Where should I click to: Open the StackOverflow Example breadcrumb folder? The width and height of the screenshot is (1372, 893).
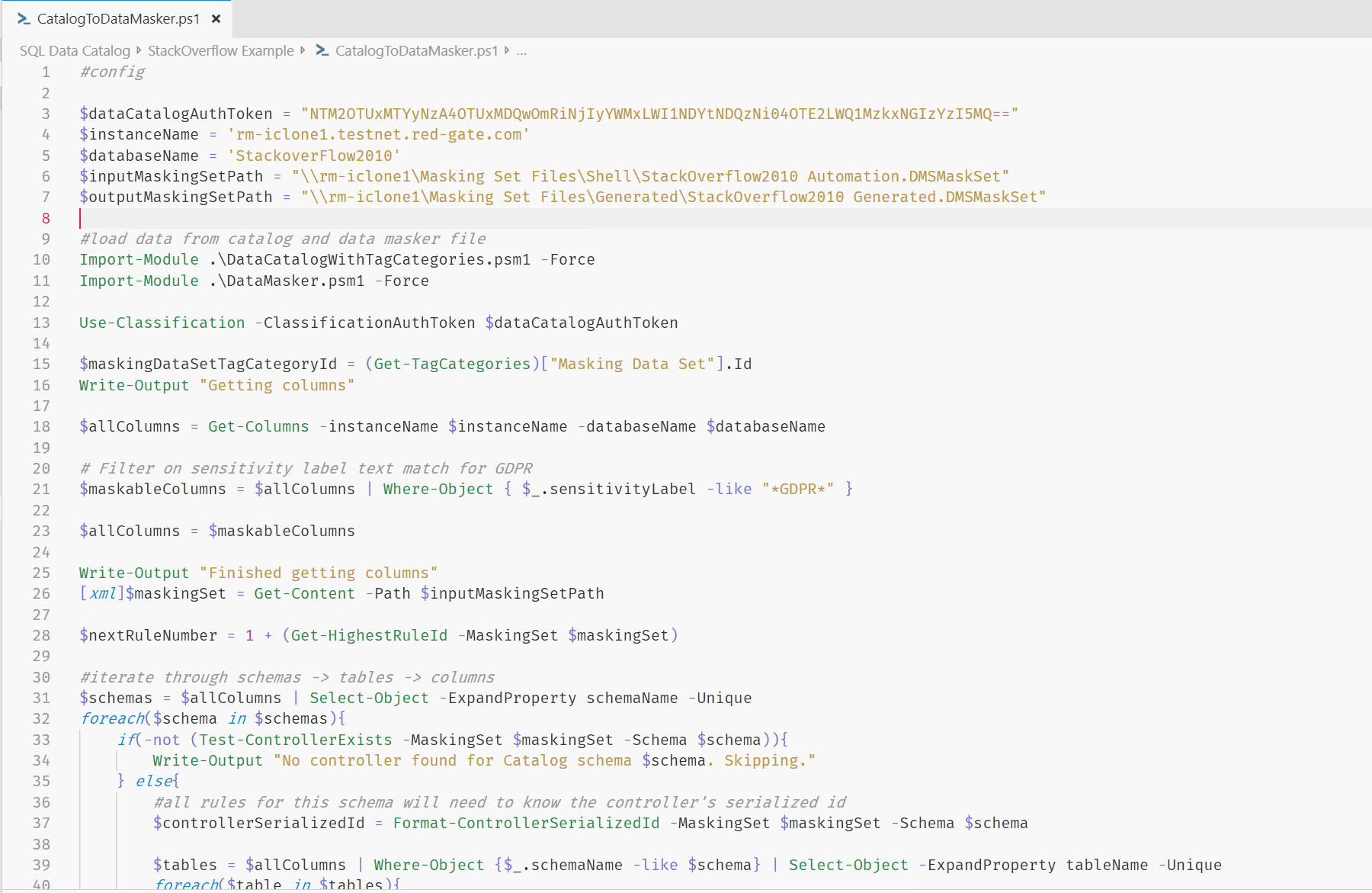point(220,51)
